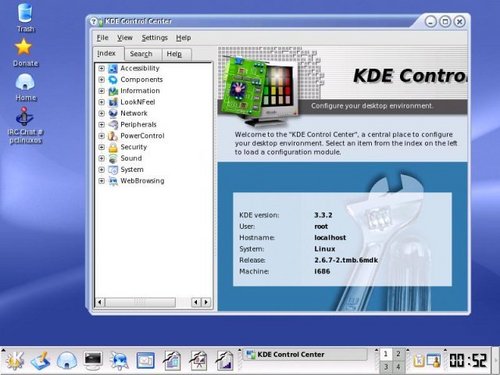Screen dimensions: 500x375
Task: Expand the LookNFeel category
Action: click(102, 102)
